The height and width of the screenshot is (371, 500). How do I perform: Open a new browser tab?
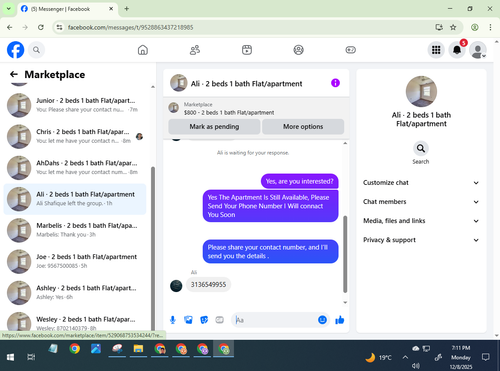pyautogui.click(x=127, y=9)
